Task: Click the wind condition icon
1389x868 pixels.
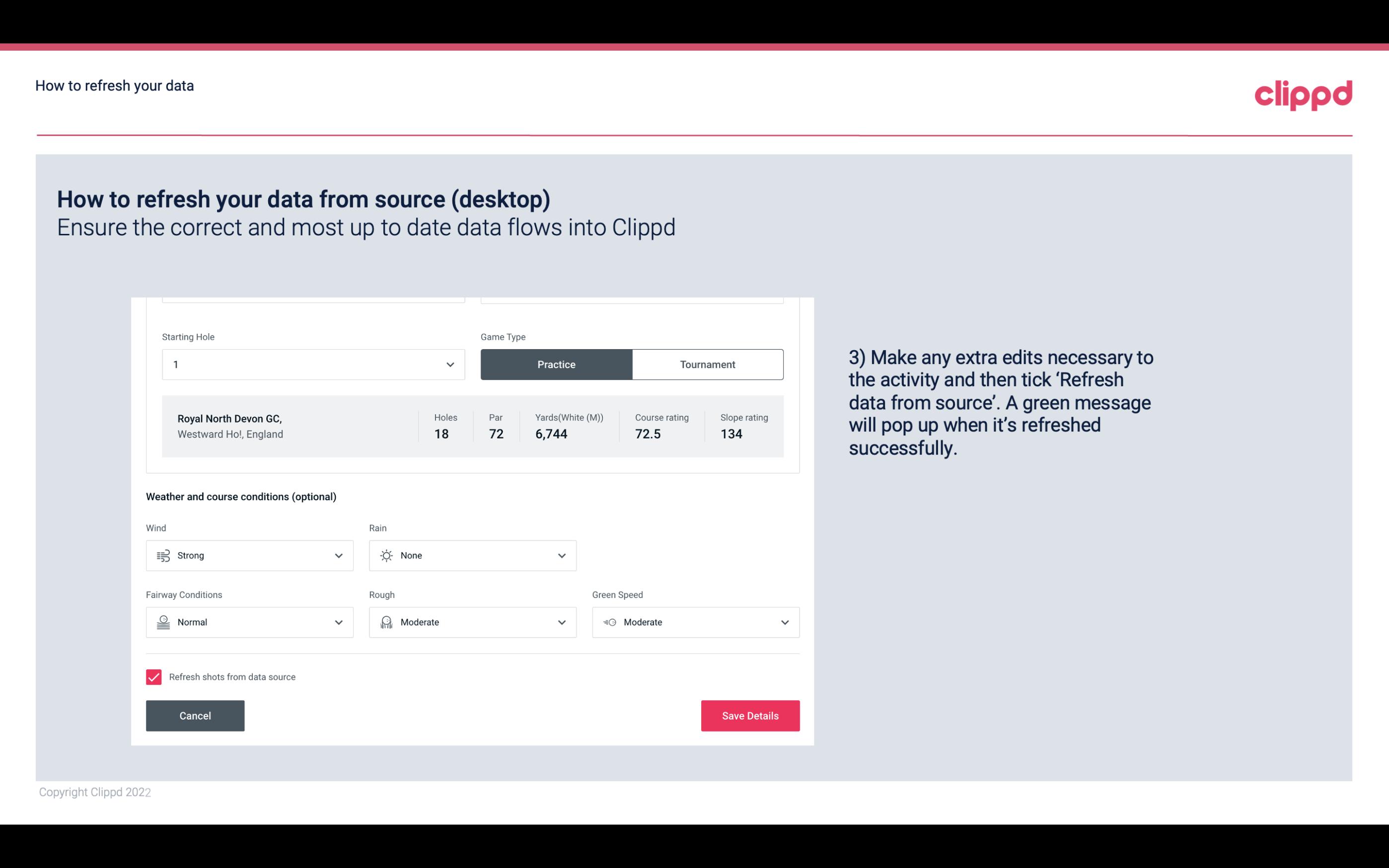Action: 162,555
